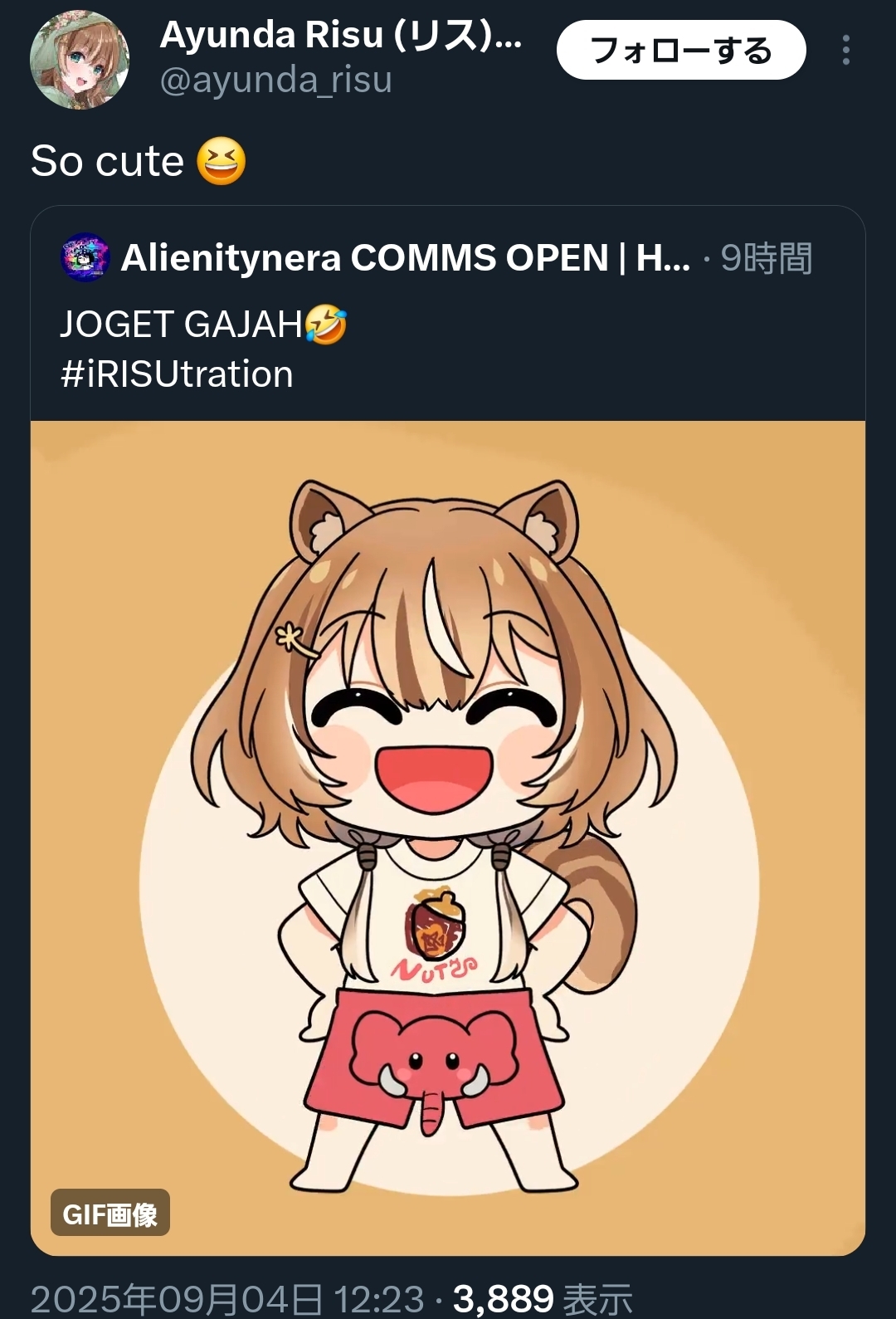896x1319 pixels.
Task: Click the Ayunda Risu display name
Action: [x=341, y=35]
